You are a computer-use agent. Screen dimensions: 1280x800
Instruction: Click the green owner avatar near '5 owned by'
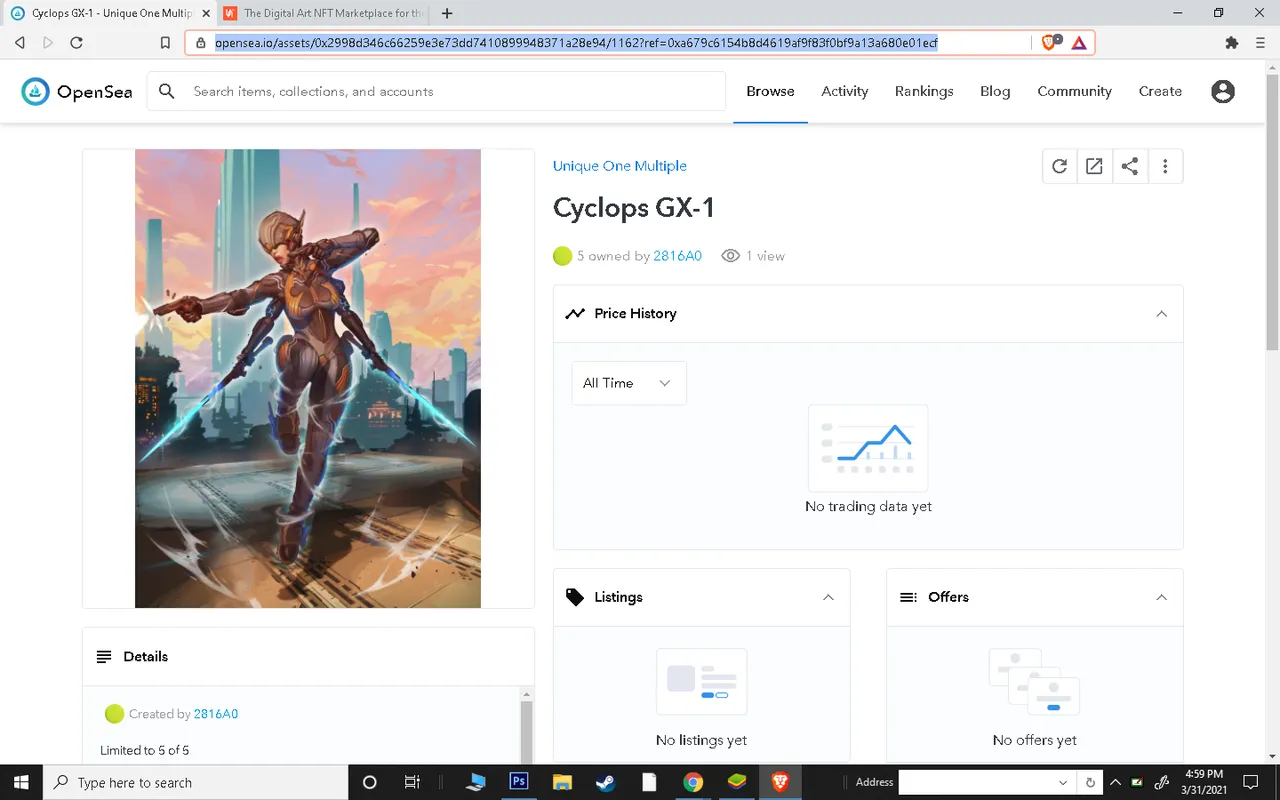(562, 256)
